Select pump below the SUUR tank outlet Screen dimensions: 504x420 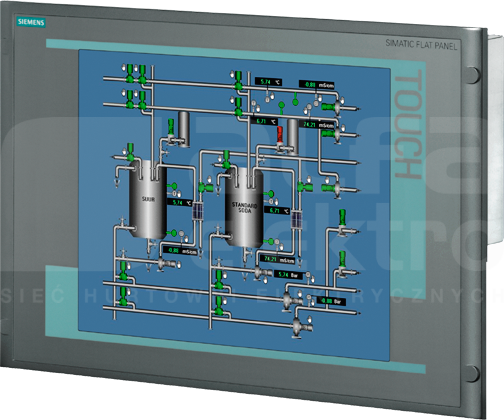point(166,264)
